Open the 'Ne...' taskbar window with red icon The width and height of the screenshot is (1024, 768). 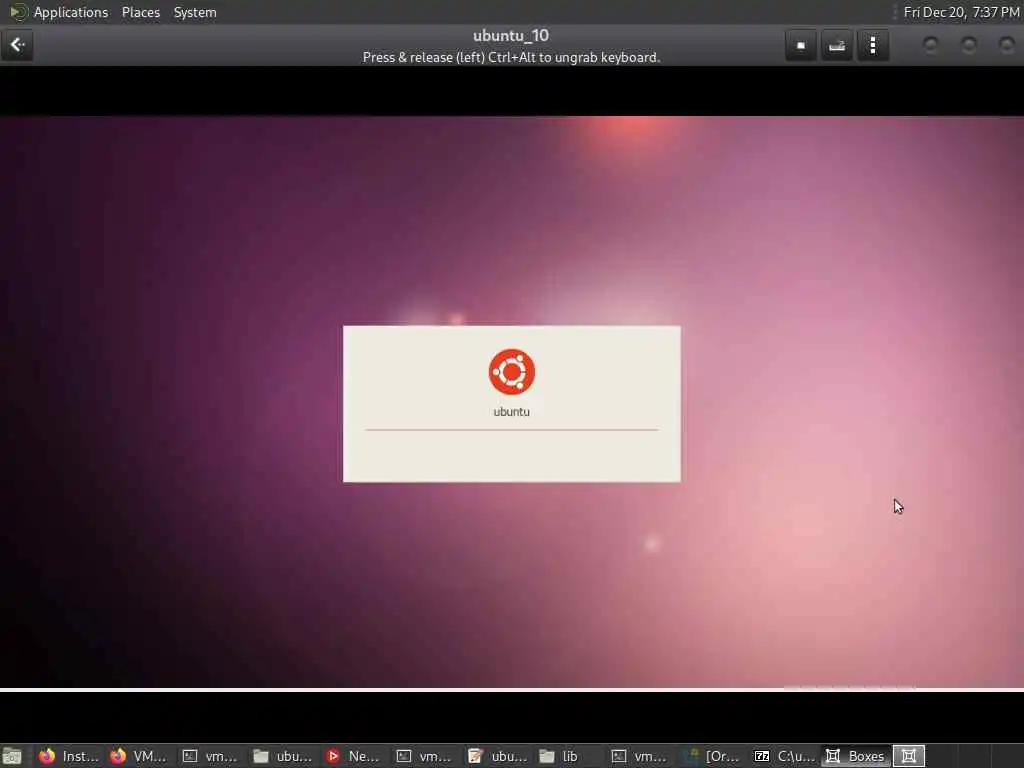[x=353, y=756]
